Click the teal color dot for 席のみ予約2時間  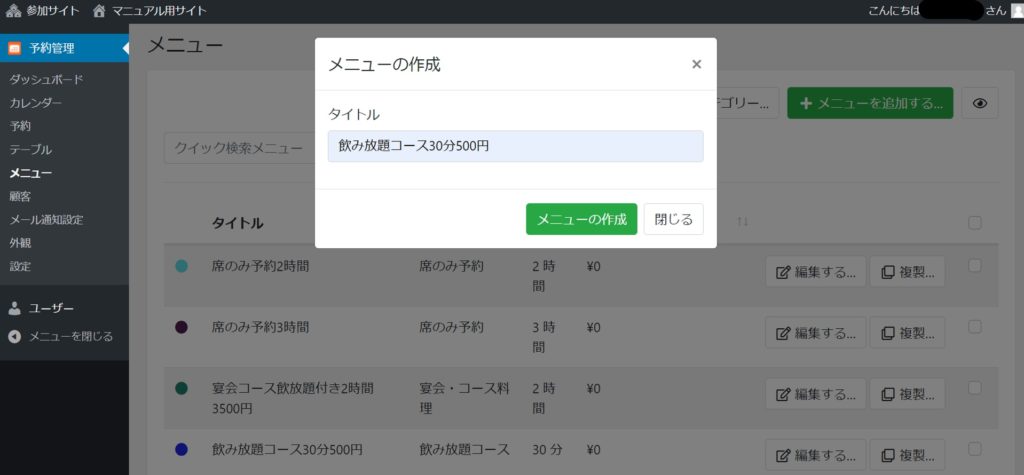(182, 266)
